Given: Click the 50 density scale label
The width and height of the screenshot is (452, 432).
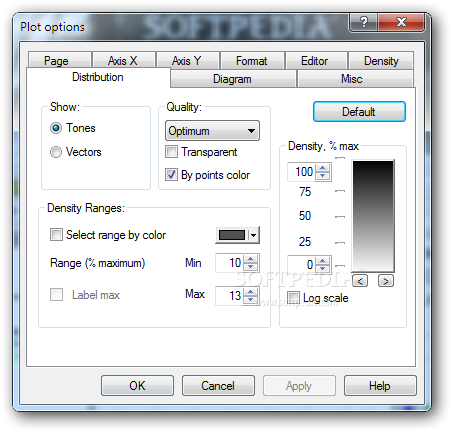Looking at the screenshot, I should [x=305, y=216].
